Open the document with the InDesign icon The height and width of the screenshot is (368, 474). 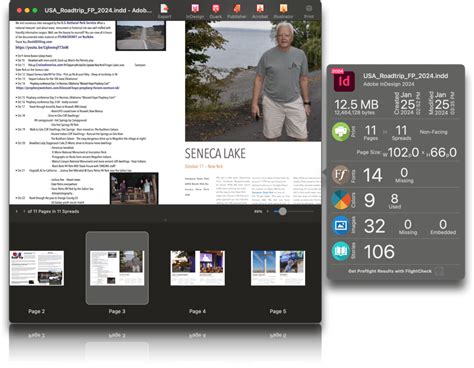(x=195, y=11)
